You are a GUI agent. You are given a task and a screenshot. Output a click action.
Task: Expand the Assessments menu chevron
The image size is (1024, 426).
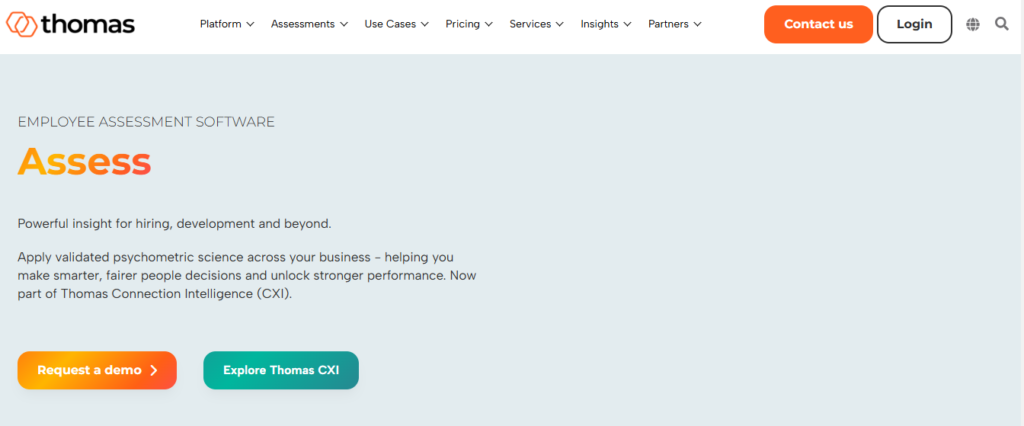344,24
